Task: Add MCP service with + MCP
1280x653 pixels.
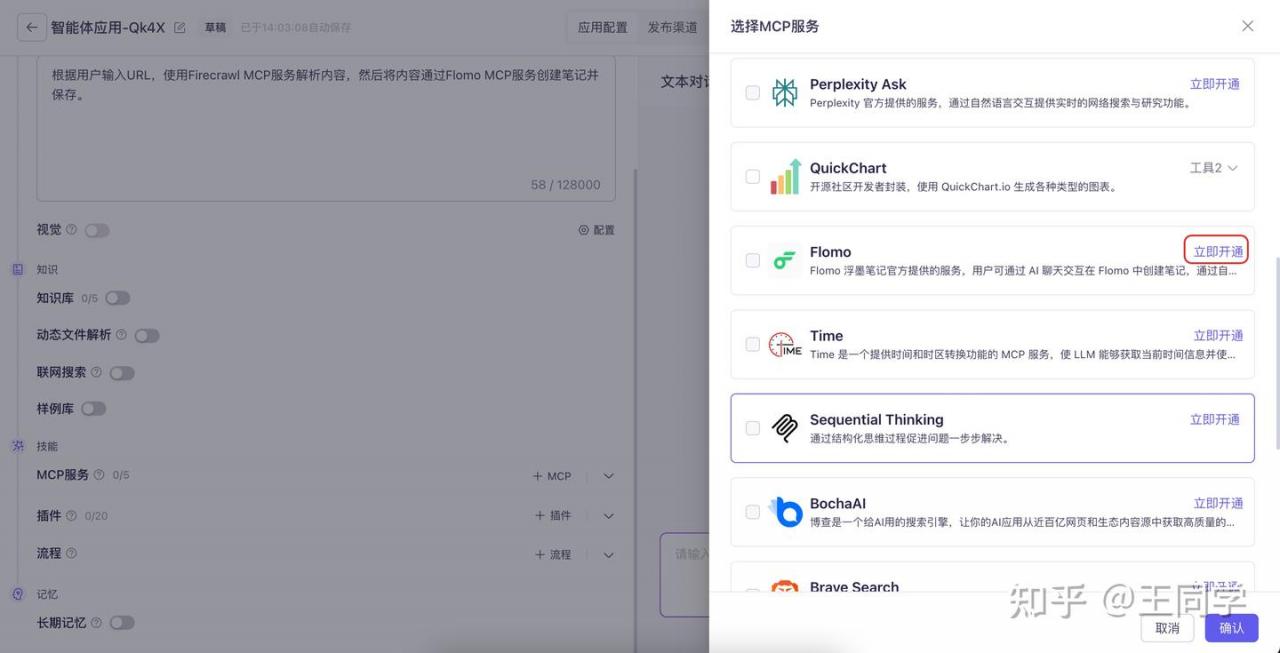Action: coord(552,476)
